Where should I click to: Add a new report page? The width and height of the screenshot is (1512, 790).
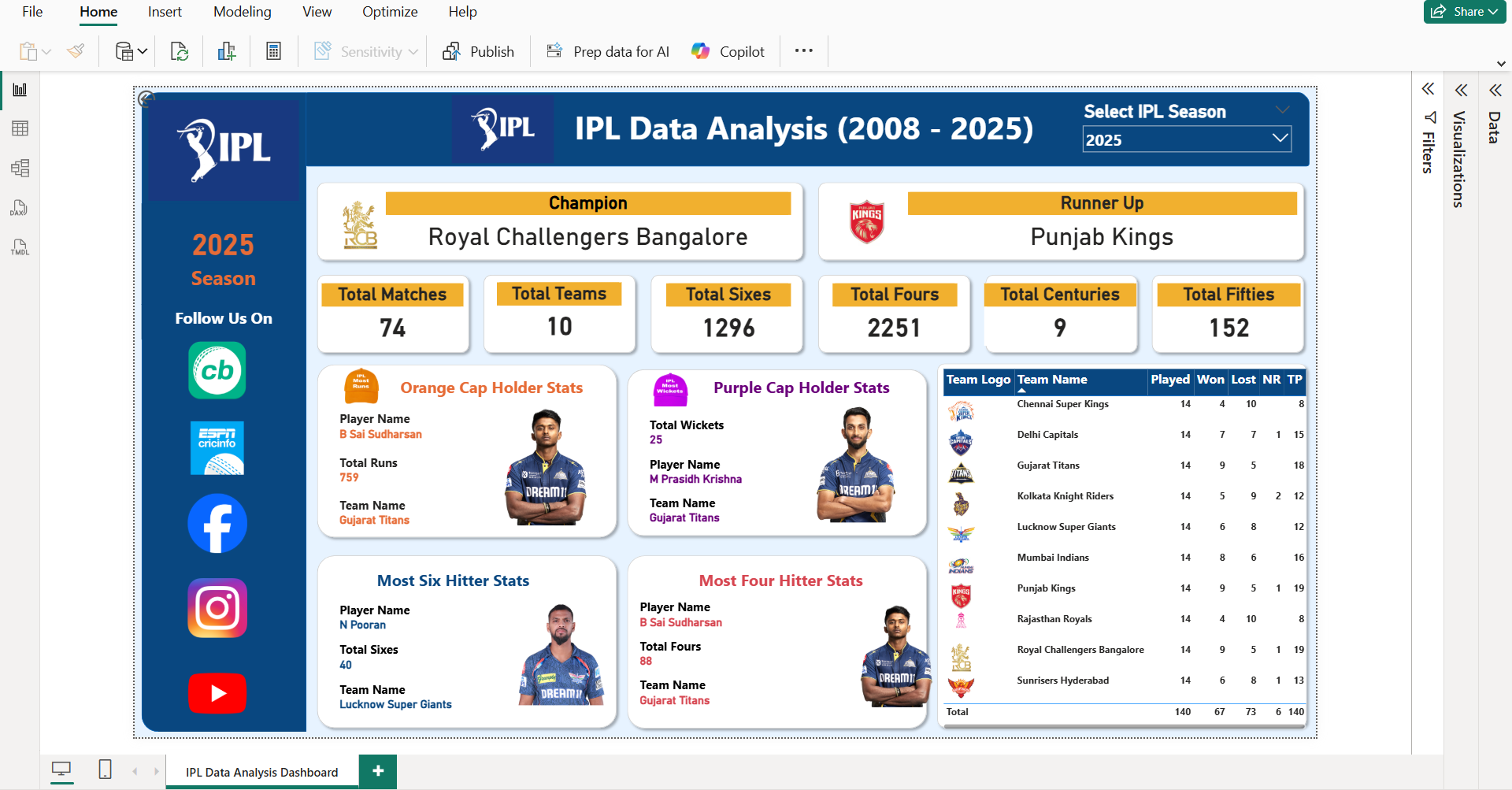(x=378, y=771)
